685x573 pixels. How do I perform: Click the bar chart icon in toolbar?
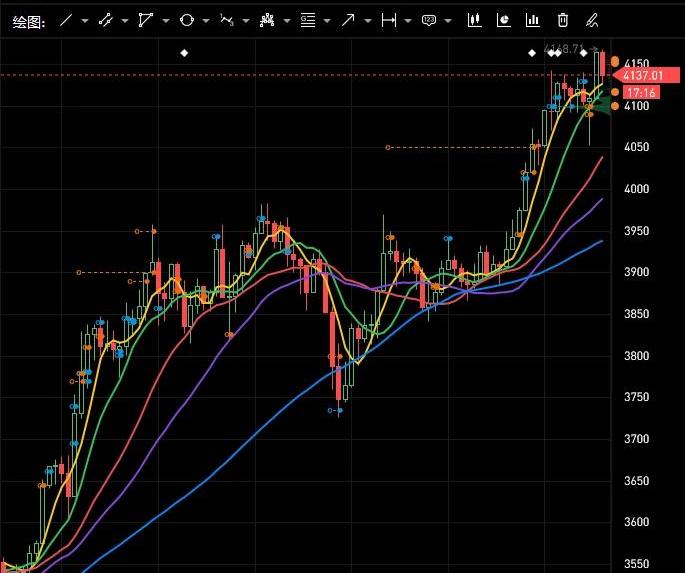(534, 20)
